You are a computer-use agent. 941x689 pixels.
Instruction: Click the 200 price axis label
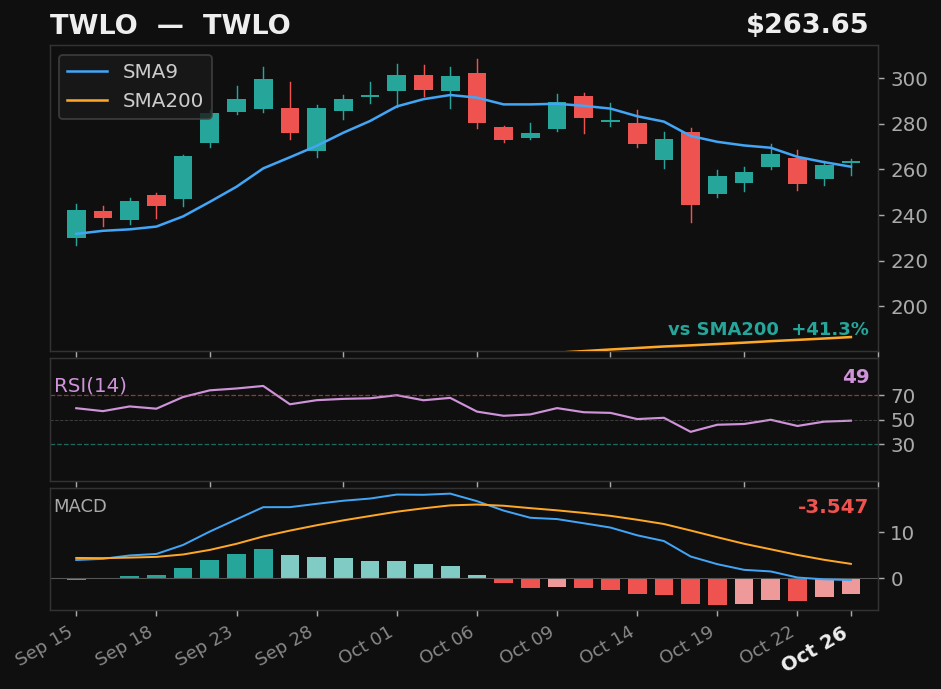[909, 307]
